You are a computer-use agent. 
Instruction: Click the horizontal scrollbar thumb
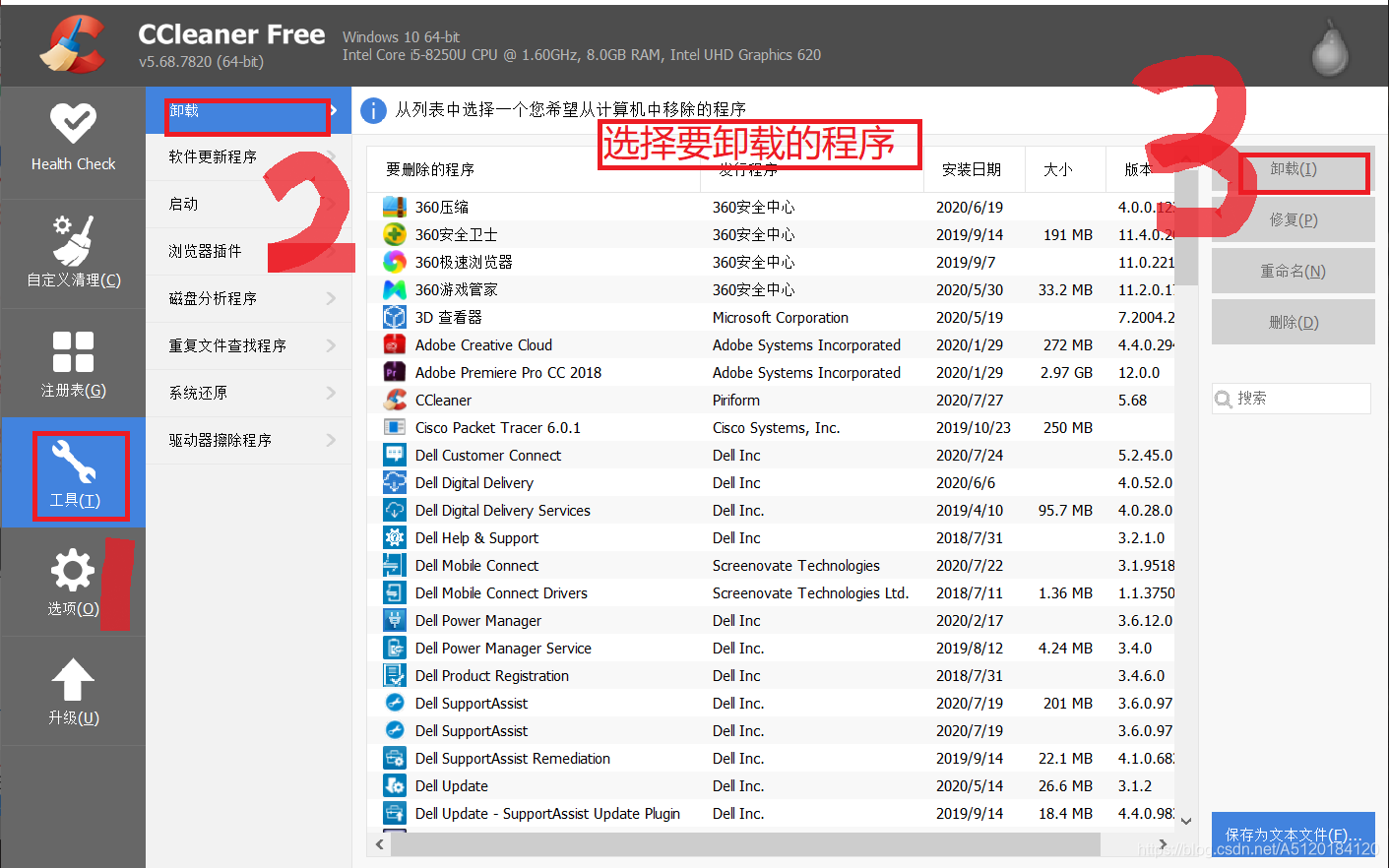coord(745,844)
